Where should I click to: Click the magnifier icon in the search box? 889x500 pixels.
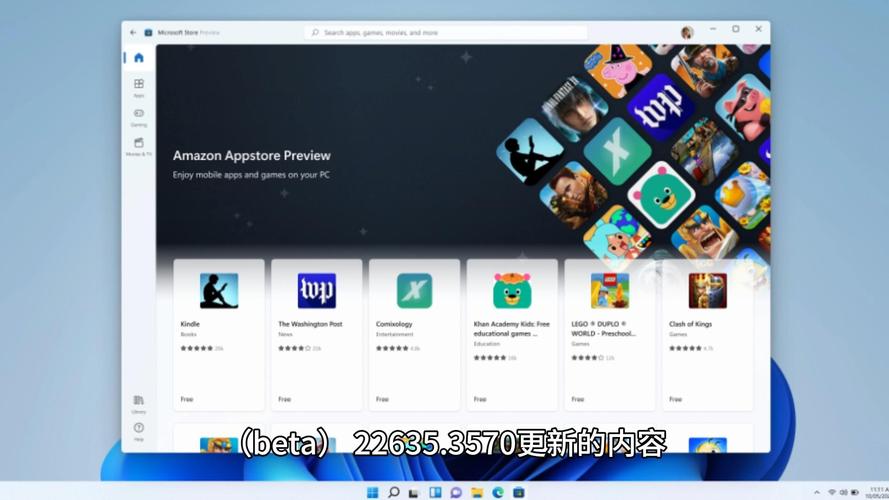pos(315,32)
